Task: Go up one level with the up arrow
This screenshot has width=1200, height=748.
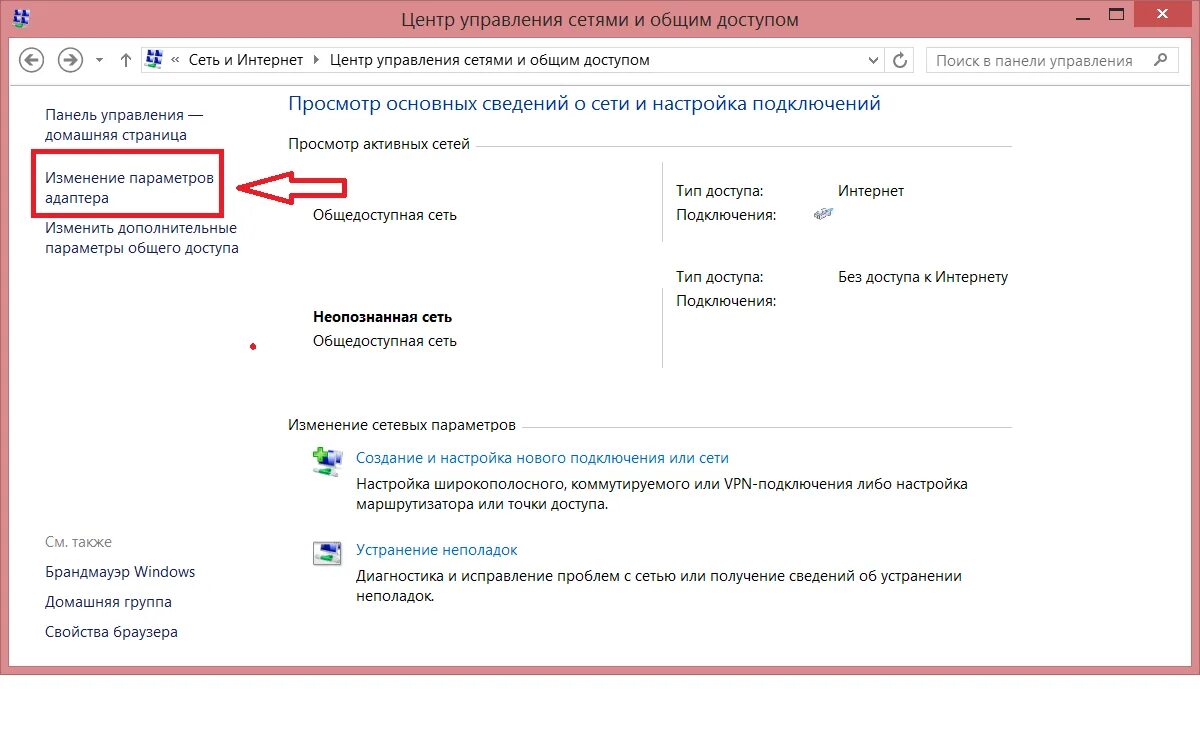Action: [125, 60]
